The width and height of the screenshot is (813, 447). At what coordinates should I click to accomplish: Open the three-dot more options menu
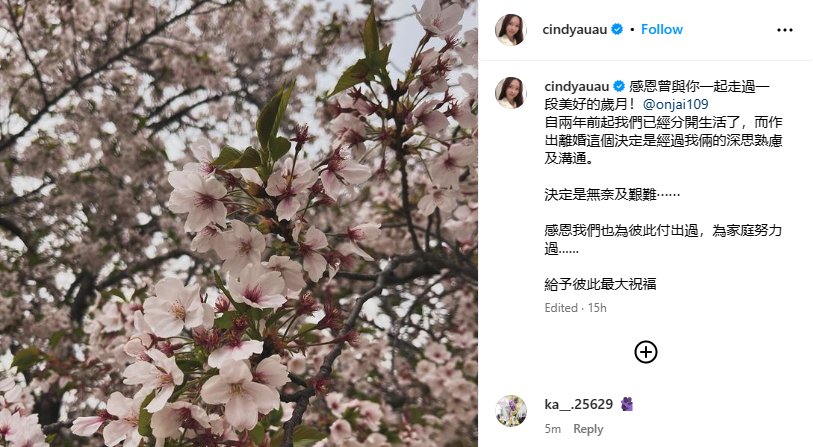coord(784,30)
